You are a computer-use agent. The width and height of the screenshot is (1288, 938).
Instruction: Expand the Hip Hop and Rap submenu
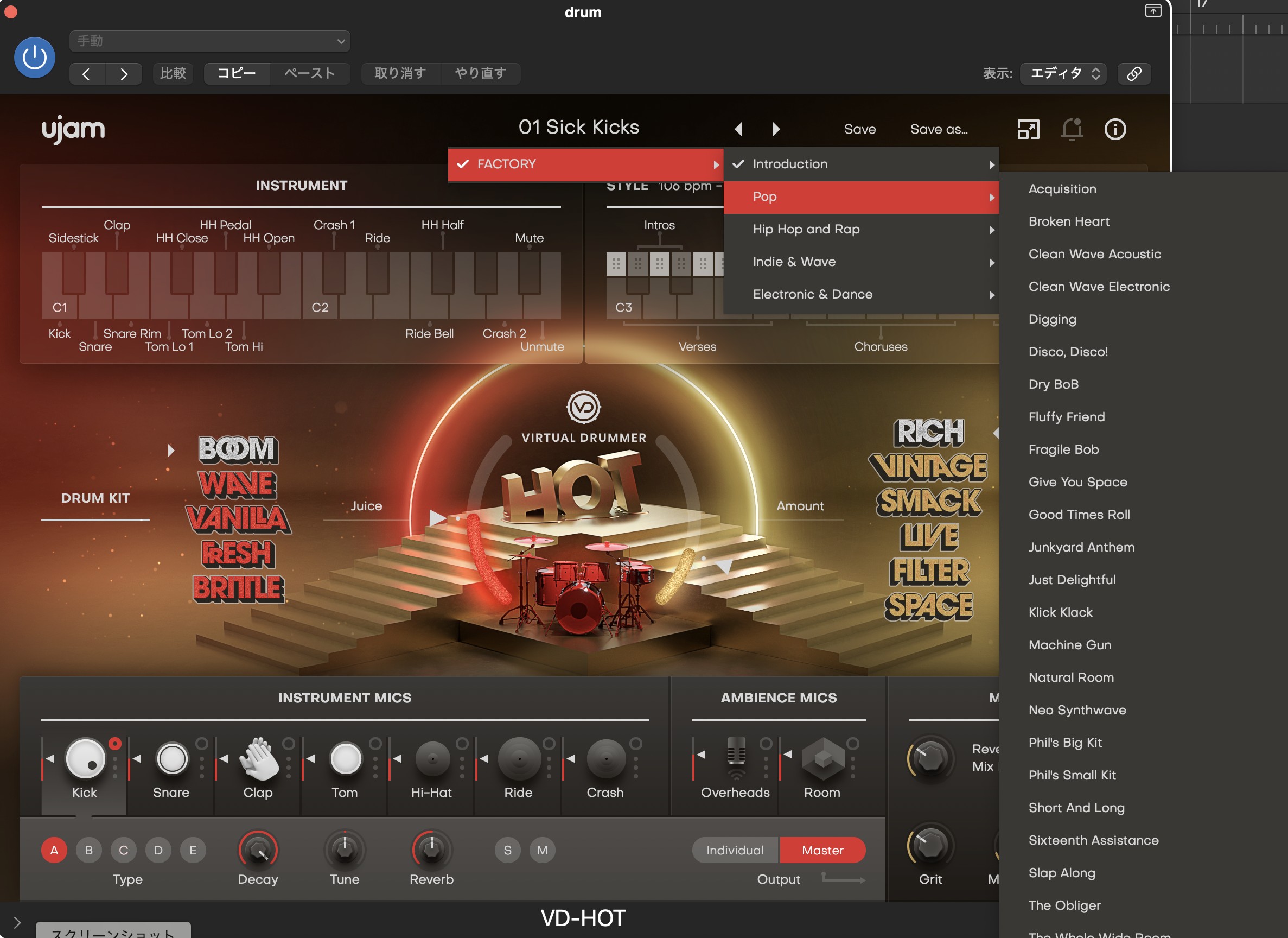(861, 230)
